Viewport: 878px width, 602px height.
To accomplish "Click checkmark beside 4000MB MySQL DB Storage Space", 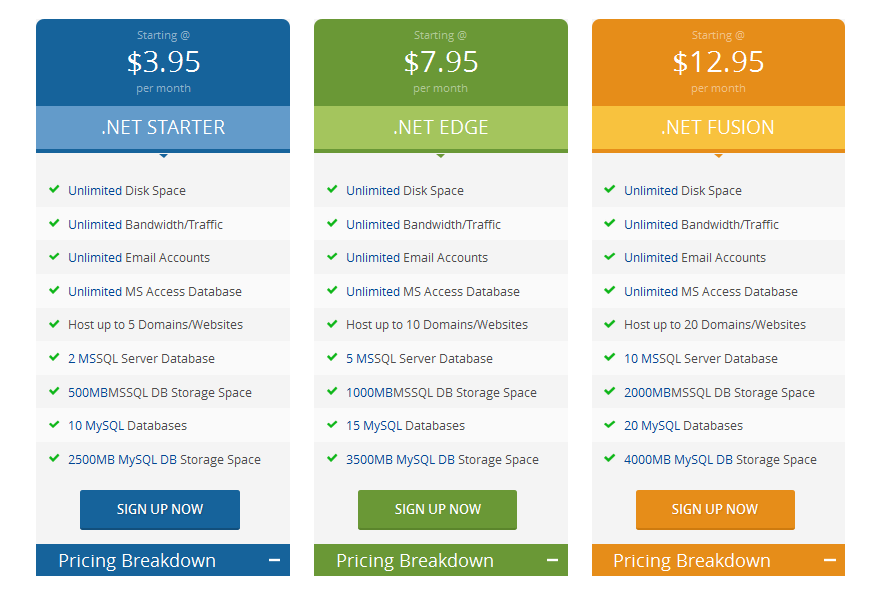I will (x=610, y=458).
